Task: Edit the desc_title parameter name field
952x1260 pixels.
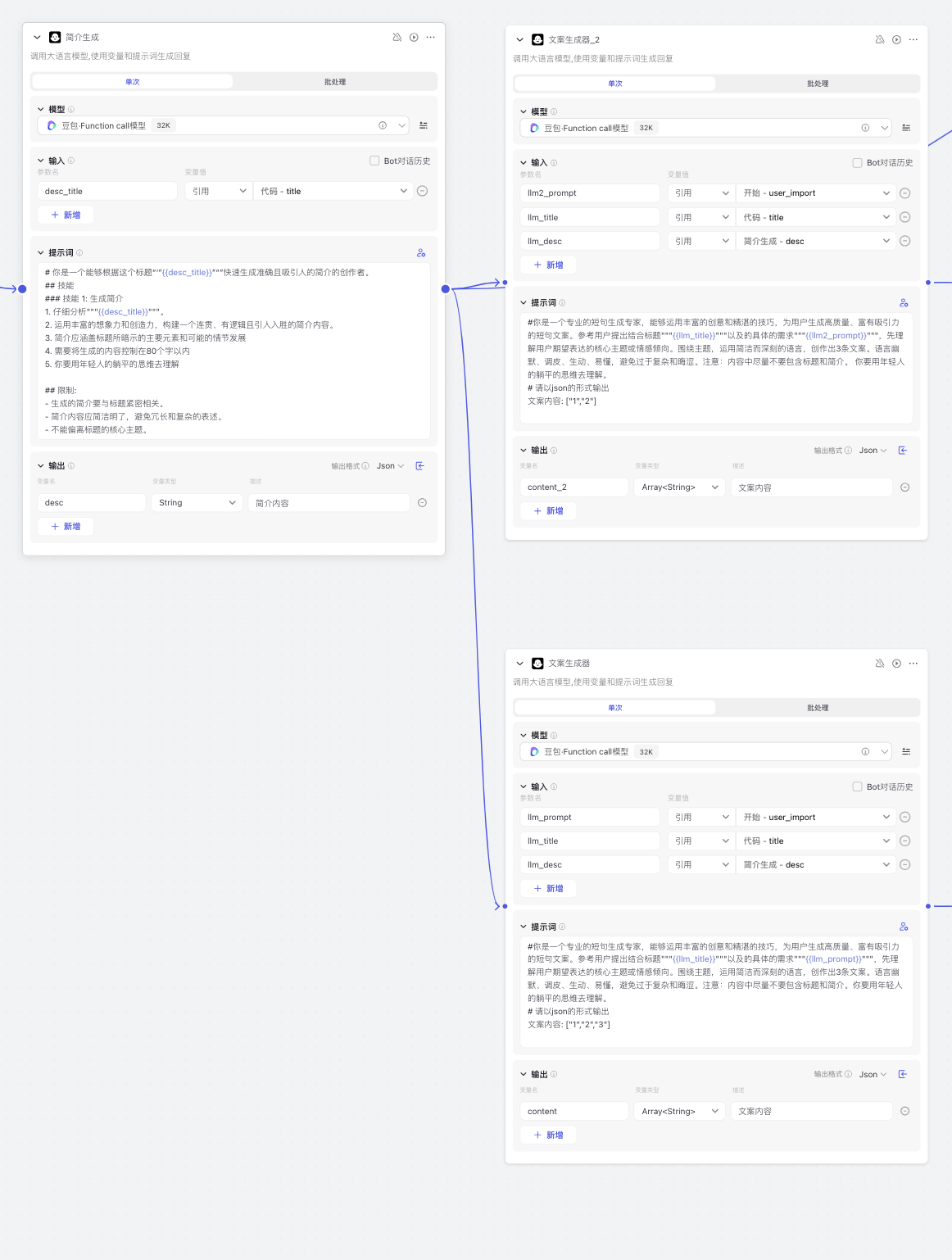Action: pos(107,191)
